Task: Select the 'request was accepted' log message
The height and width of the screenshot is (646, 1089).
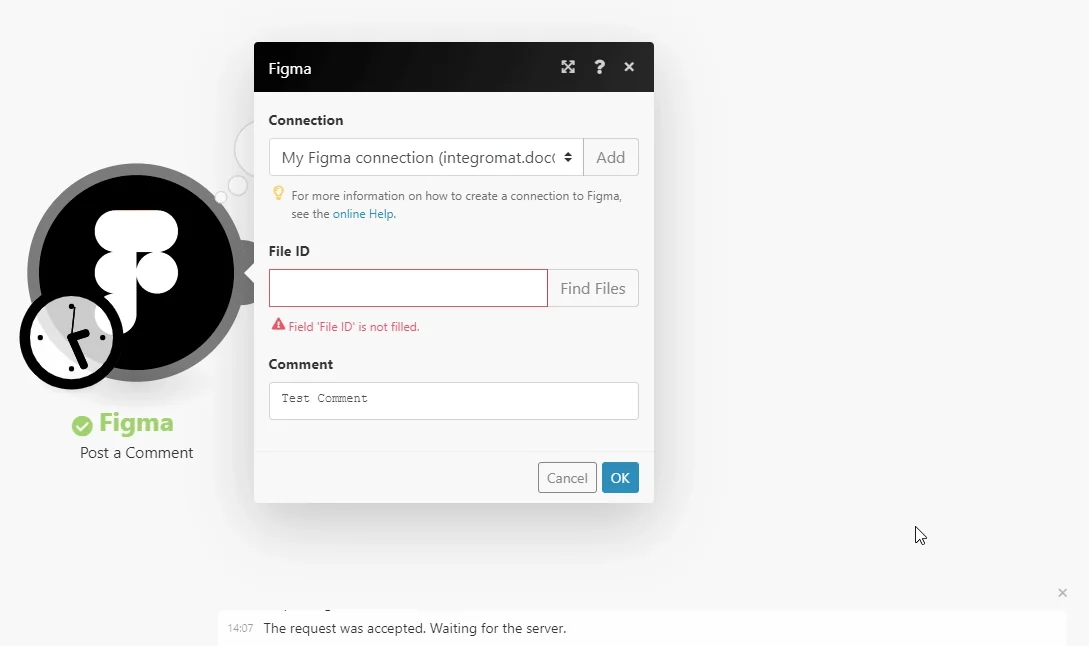Action: [x=415, y=629]
